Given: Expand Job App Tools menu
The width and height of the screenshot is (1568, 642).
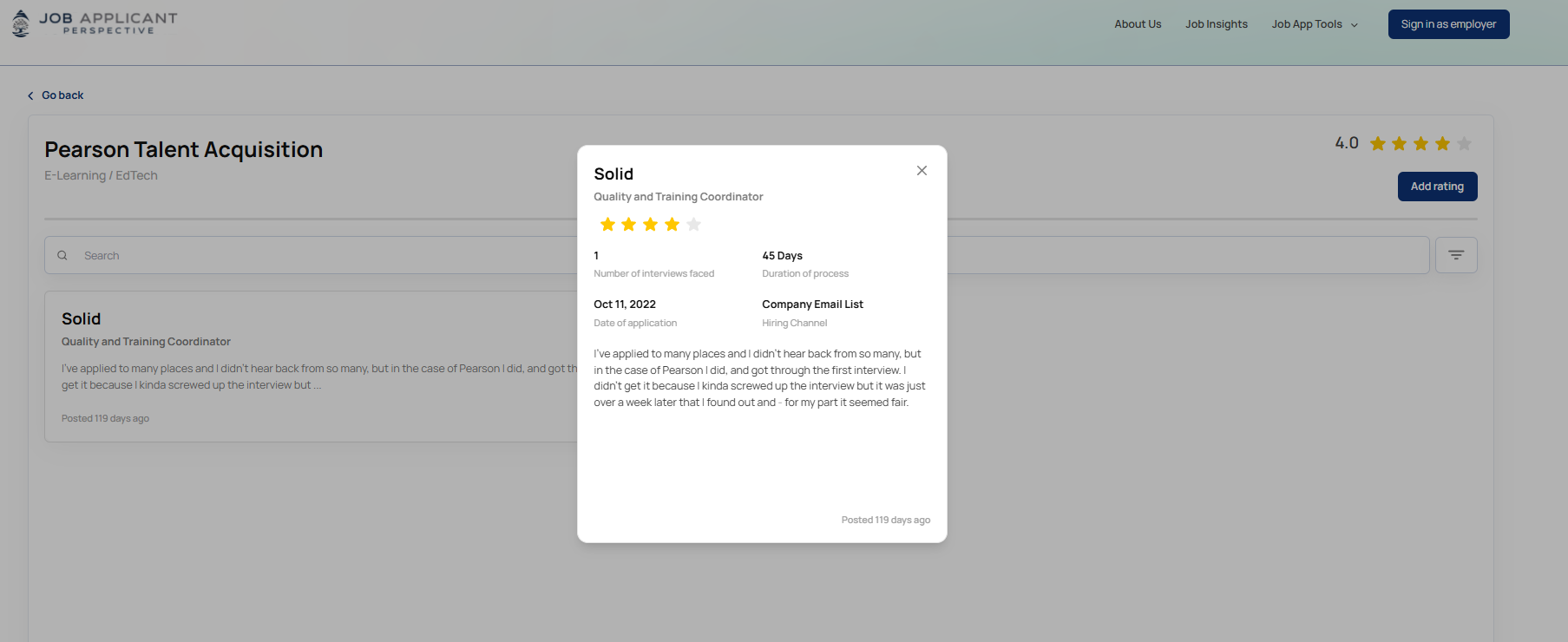Looking at the screenshot, I should pyautogui.click(x=1315, y=24).
